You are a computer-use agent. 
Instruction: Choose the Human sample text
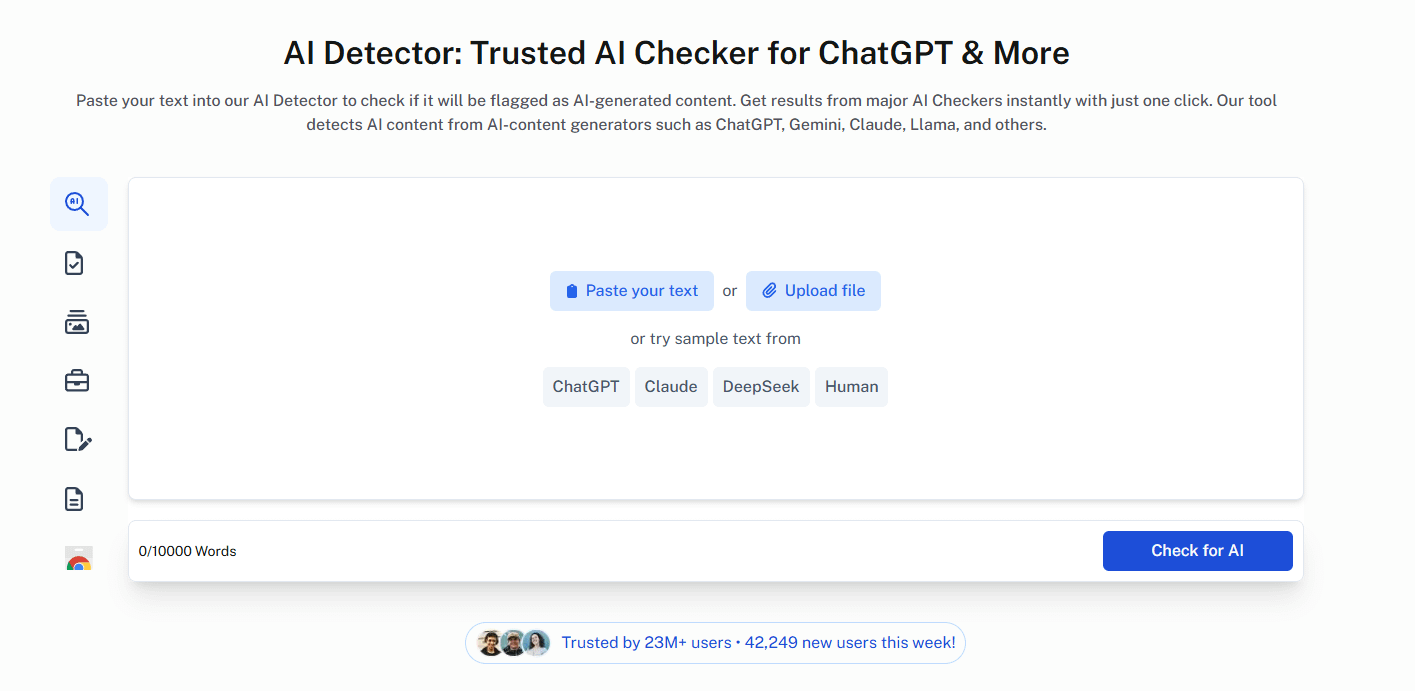[x=851, y=387]
